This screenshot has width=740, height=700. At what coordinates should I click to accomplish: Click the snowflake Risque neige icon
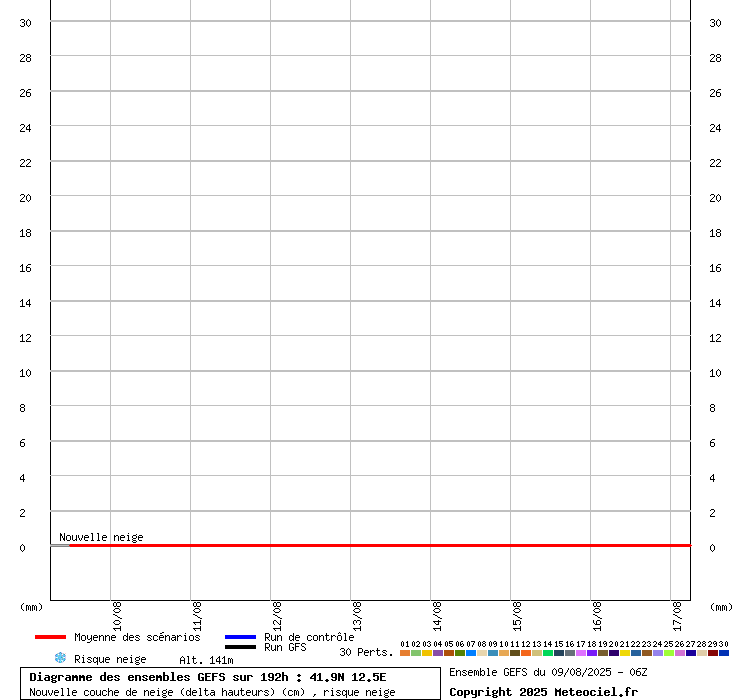pyautogui.click(x=60, y=658)
